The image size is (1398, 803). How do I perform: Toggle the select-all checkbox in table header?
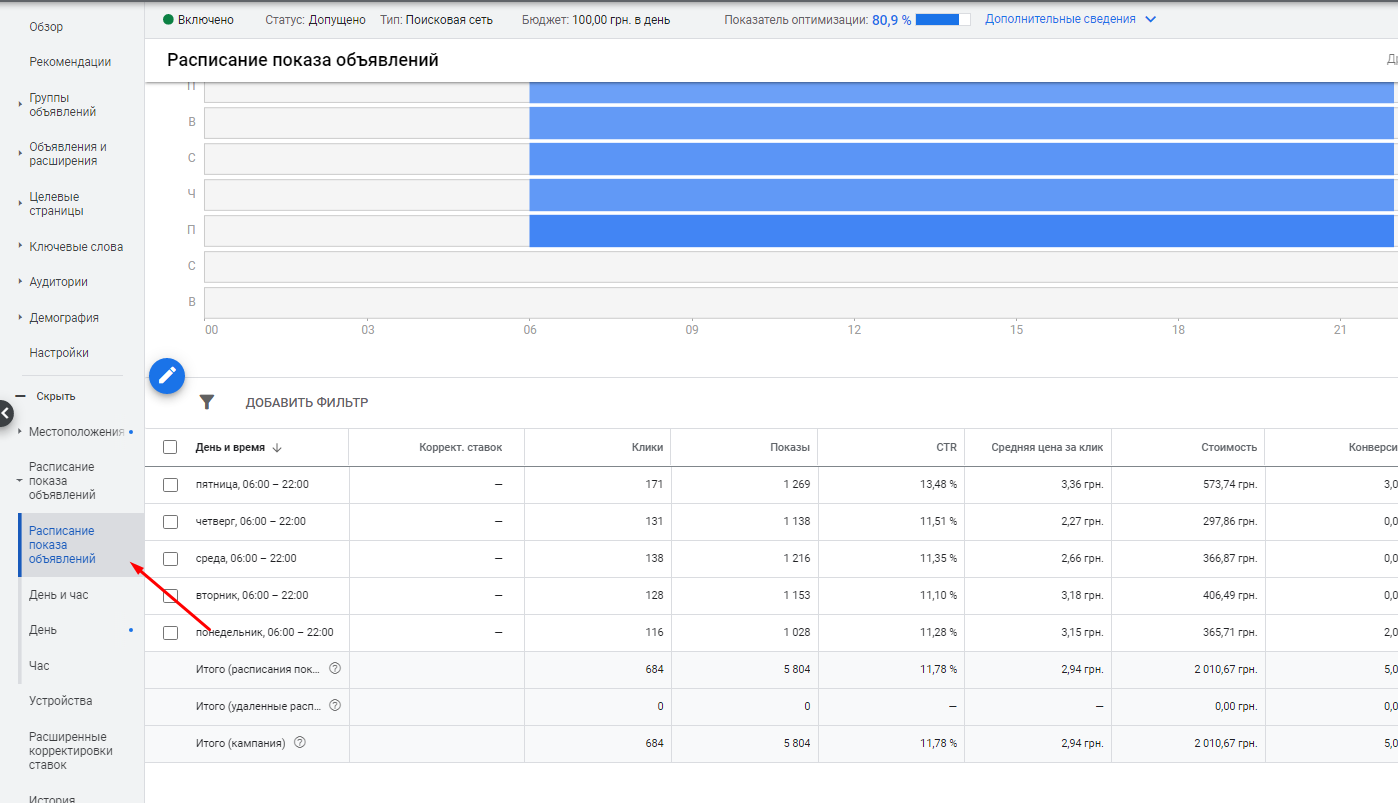click(x=170, y=447)
